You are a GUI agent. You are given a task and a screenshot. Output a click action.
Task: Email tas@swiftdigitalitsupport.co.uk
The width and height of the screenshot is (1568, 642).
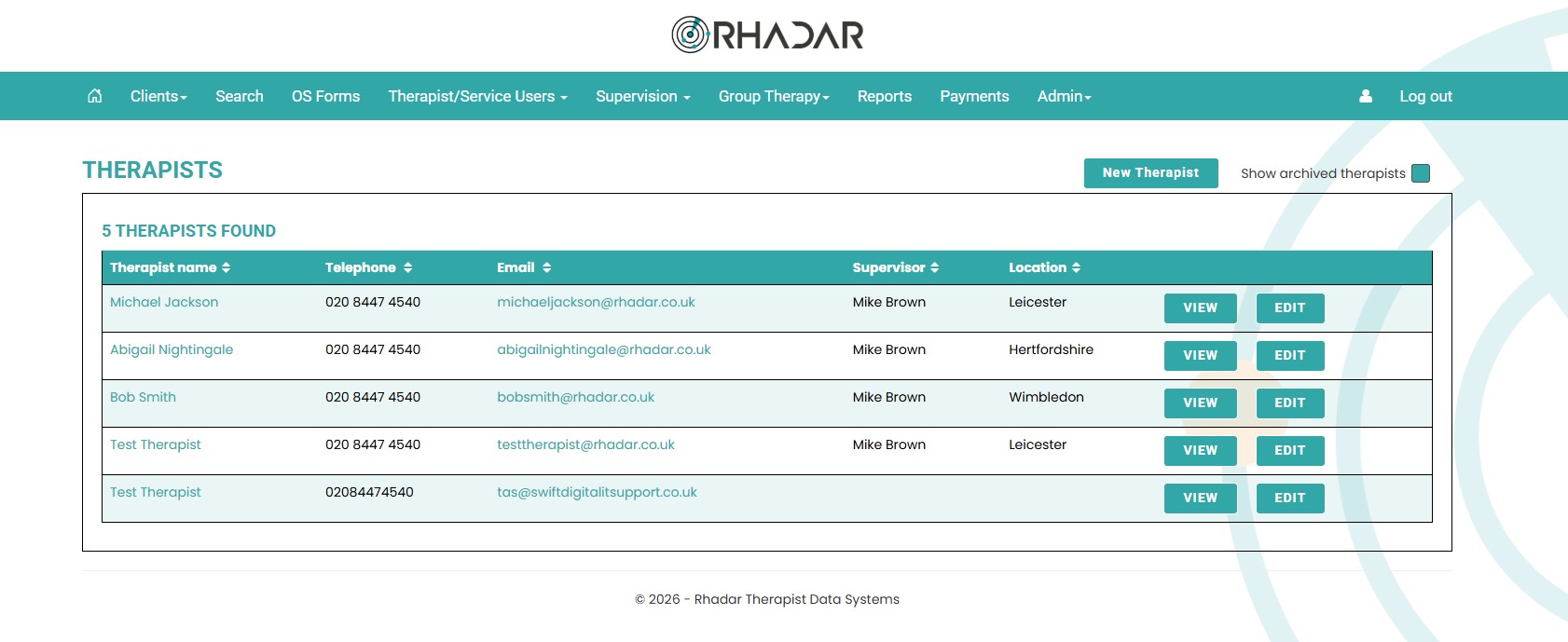(597, 492)
